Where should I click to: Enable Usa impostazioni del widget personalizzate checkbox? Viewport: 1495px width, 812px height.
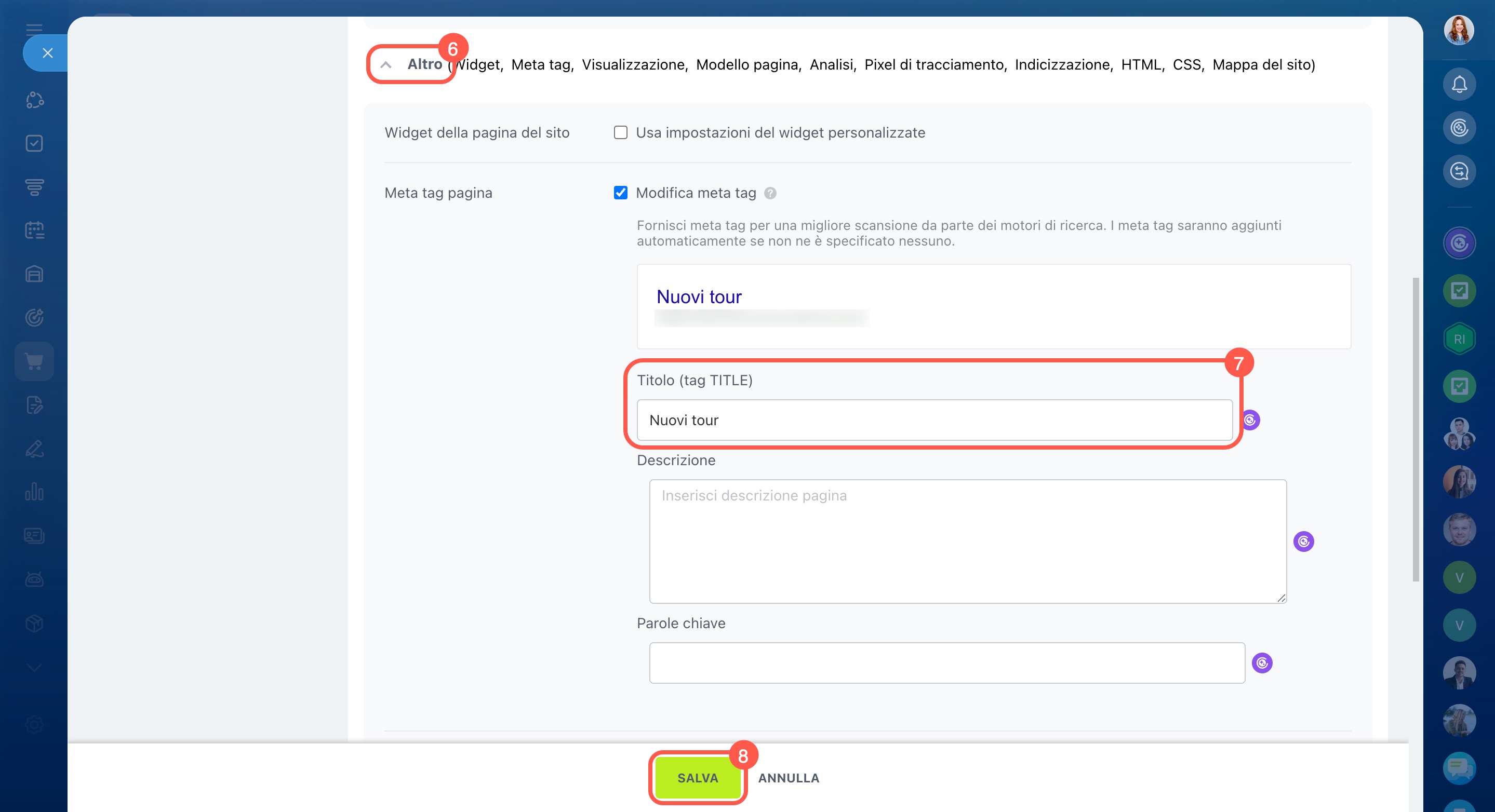(620, 133)
